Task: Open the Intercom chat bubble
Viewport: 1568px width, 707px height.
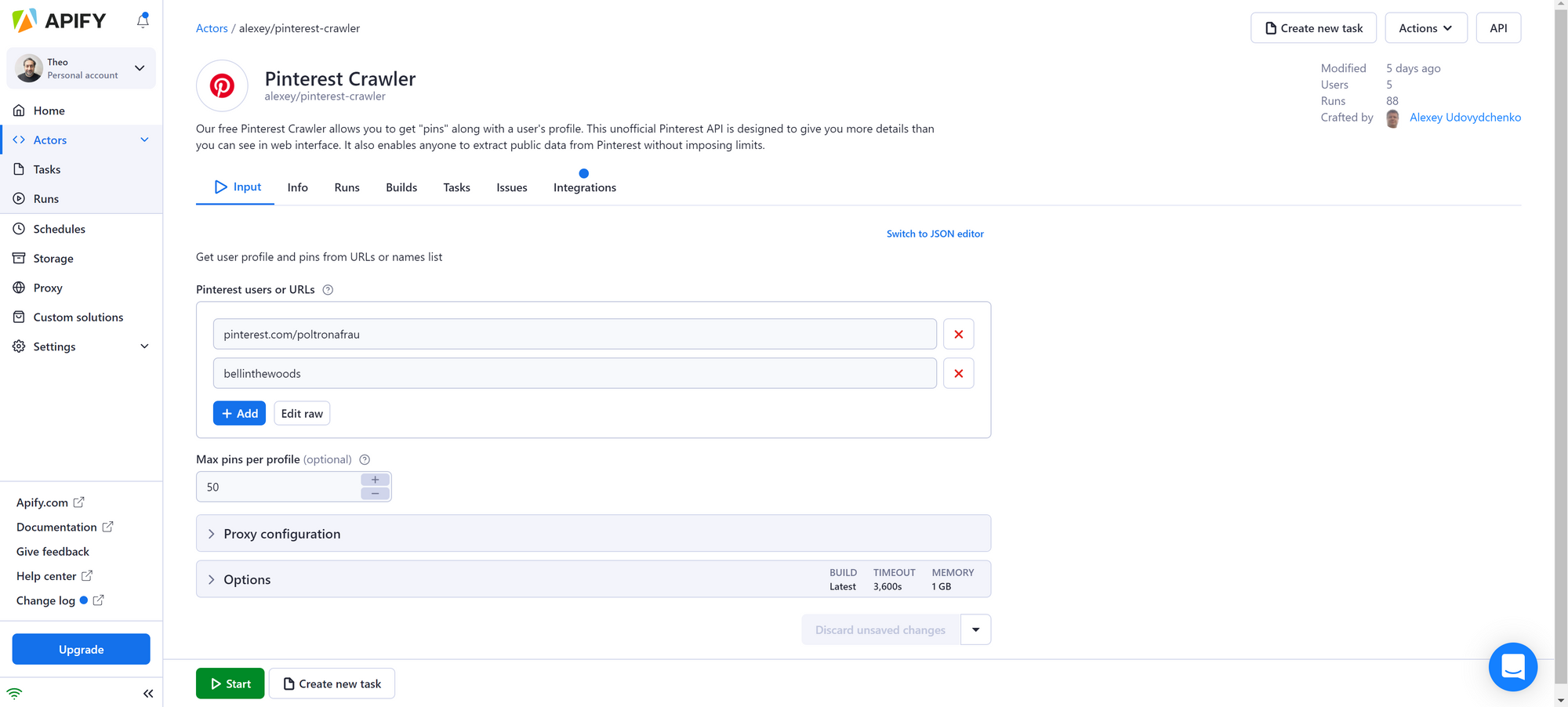Action: 1513,667
